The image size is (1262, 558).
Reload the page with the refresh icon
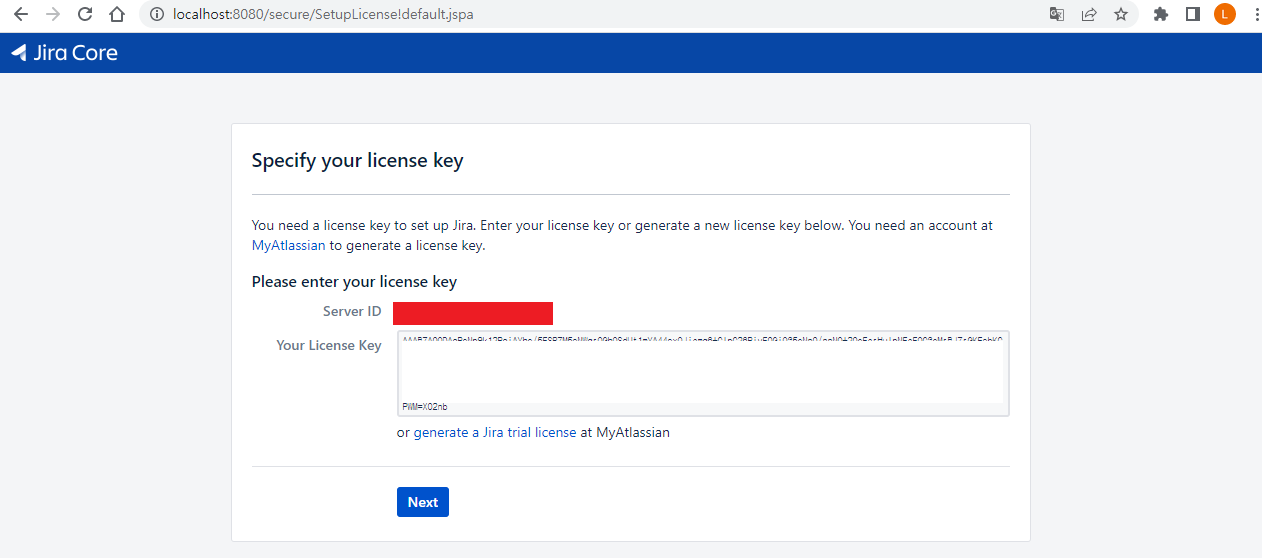pyautogui.click(x=85, y=14)
